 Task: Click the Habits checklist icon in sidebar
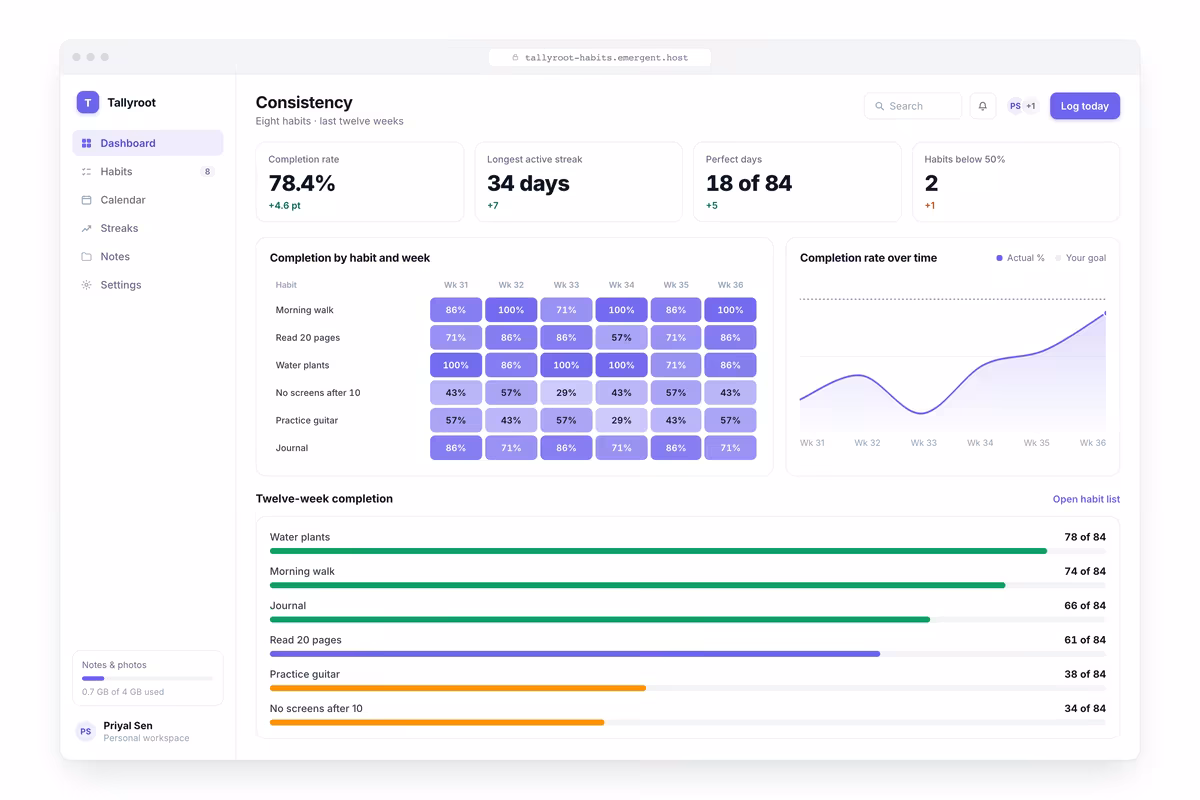(86, 172)
